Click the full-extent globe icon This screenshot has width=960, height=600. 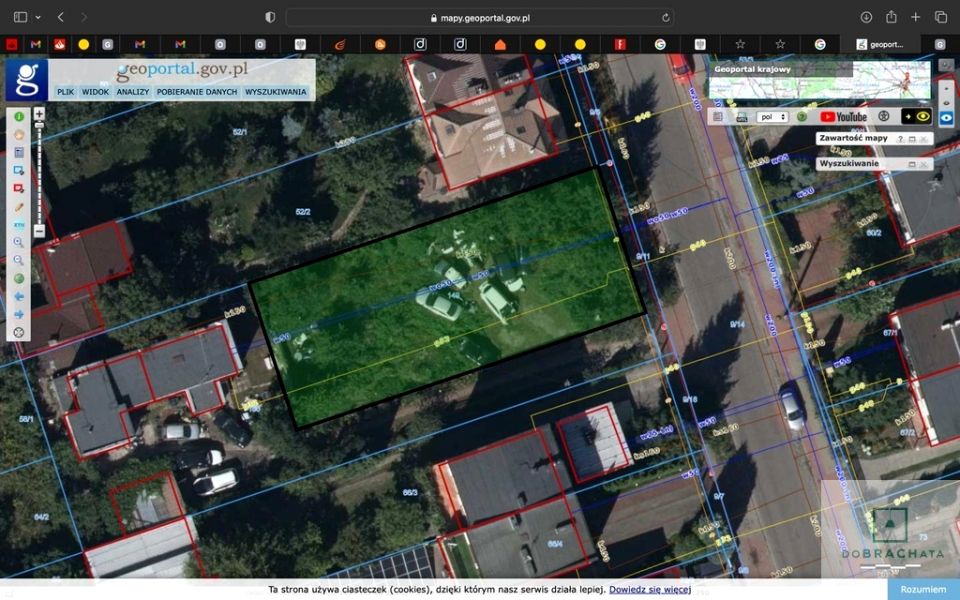tap(19, 279)
